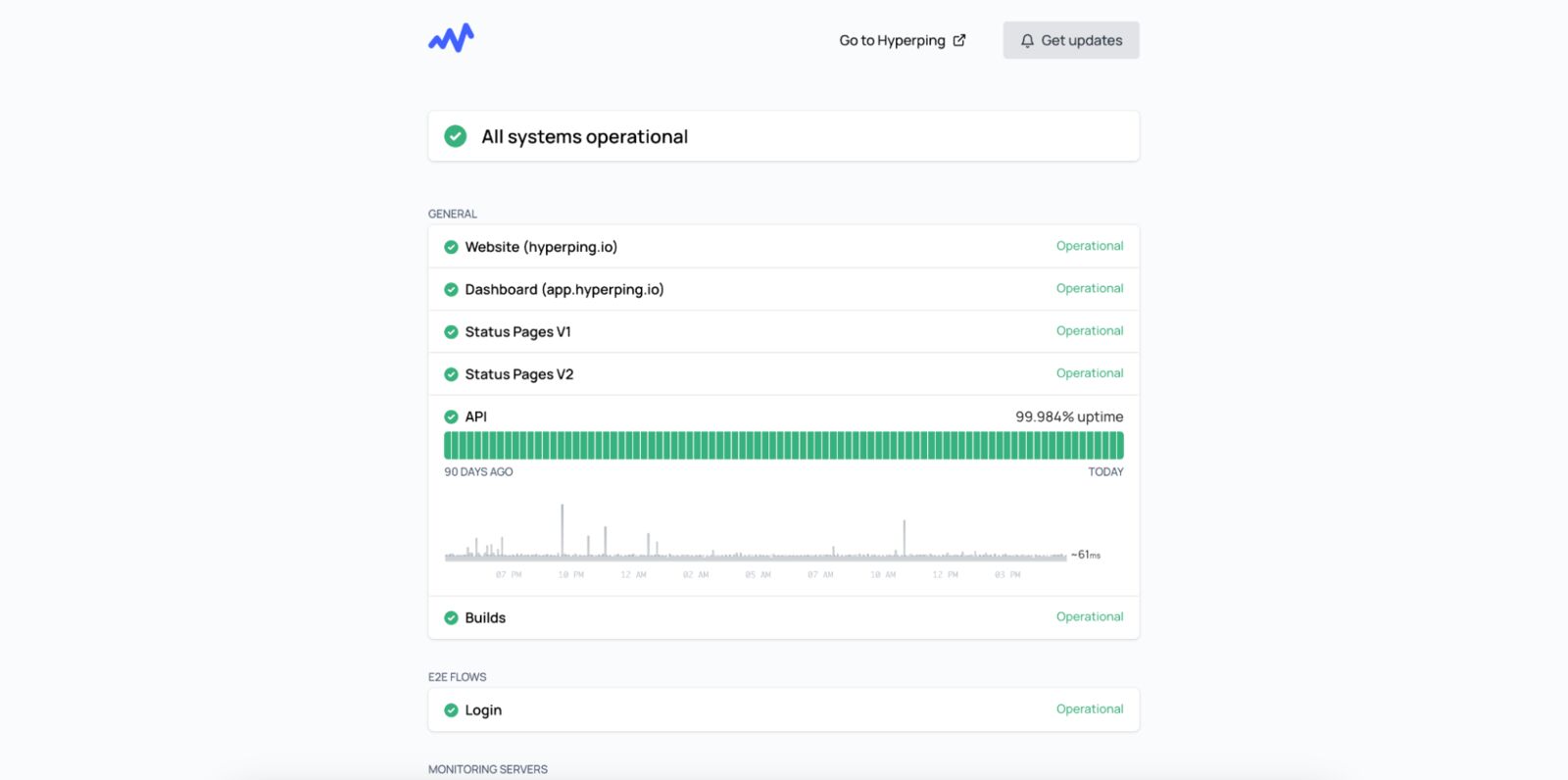This screenshot has width=1568, height=780.
Task: Click the 10 AM tick on the chart axis
Action: point(883,575)
